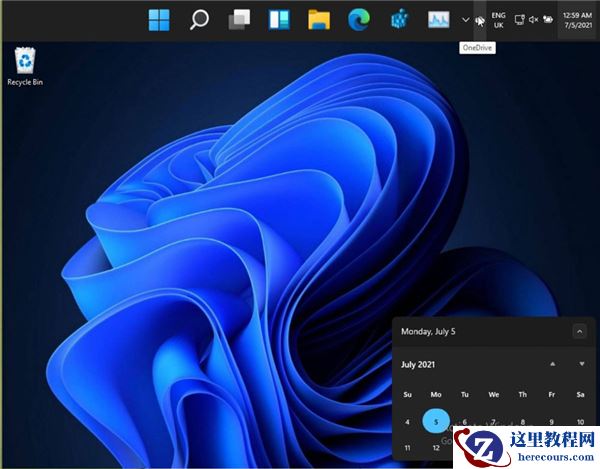The width and height of the screenshot is (600, 469).
Task: Open the Windows Start menu
Action: [x=159, y=20]
